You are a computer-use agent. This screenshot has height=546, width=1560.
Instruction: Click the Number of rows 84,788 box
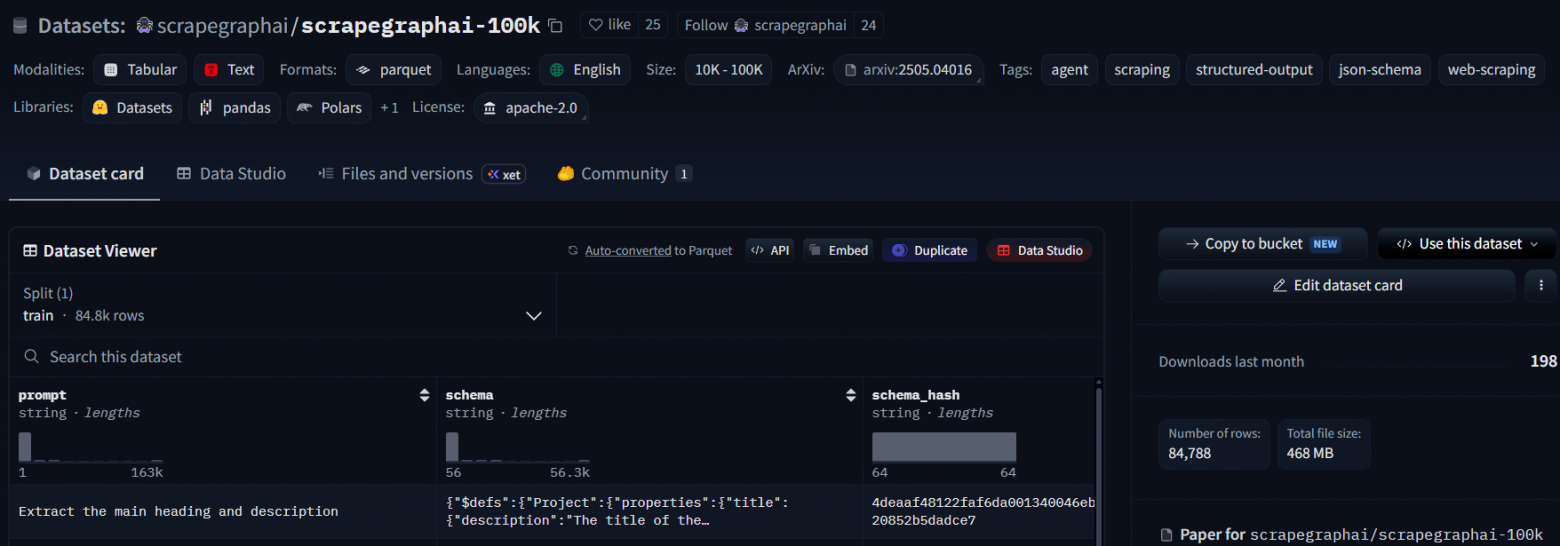tap(1214, 444)
